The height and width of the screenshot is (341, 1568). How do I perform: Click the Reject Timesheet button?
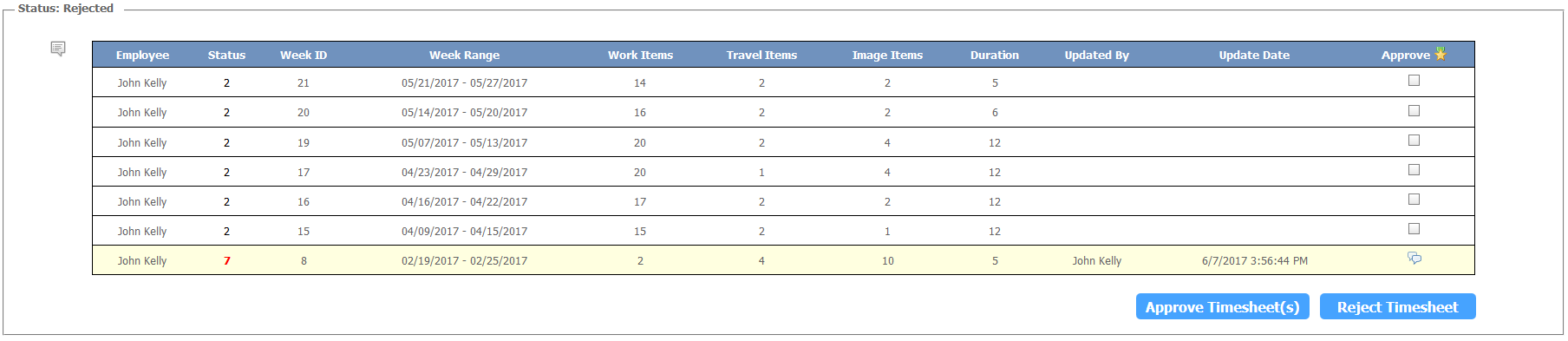coord(1397,306)
